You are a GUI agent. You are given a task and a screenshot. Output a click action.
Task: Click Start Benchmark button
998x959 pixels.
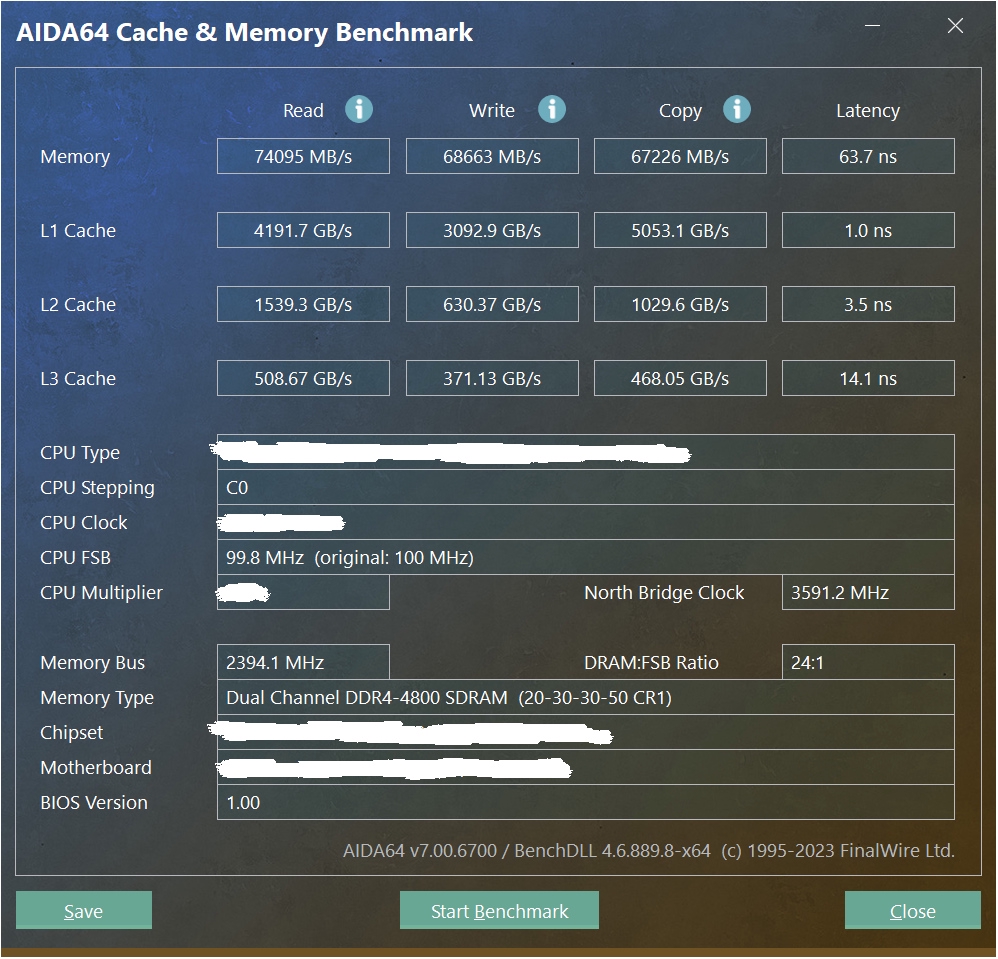click(500, 911)
